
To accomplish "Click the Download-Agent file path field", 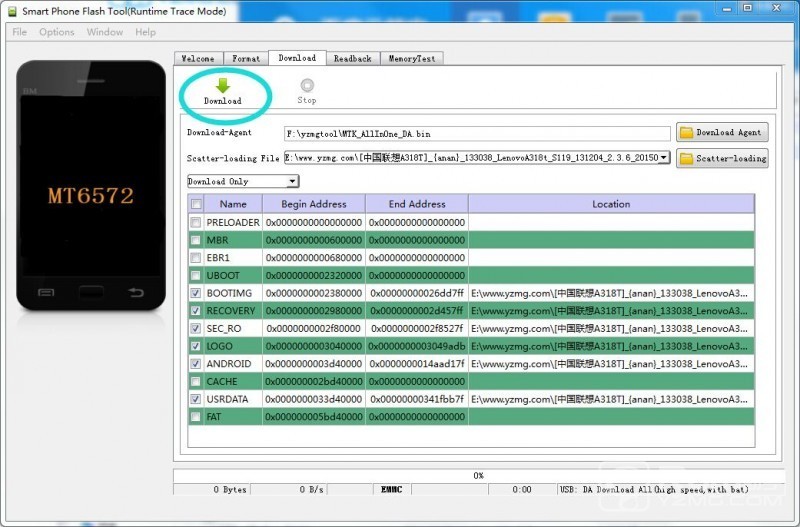I will point(476,133).
